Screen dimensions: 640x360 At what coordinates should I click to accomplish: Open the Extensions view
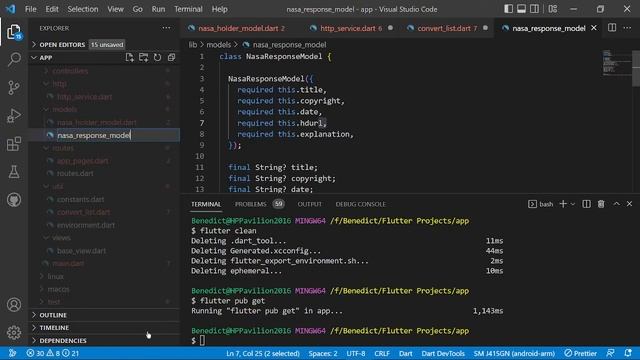point(14,144)
